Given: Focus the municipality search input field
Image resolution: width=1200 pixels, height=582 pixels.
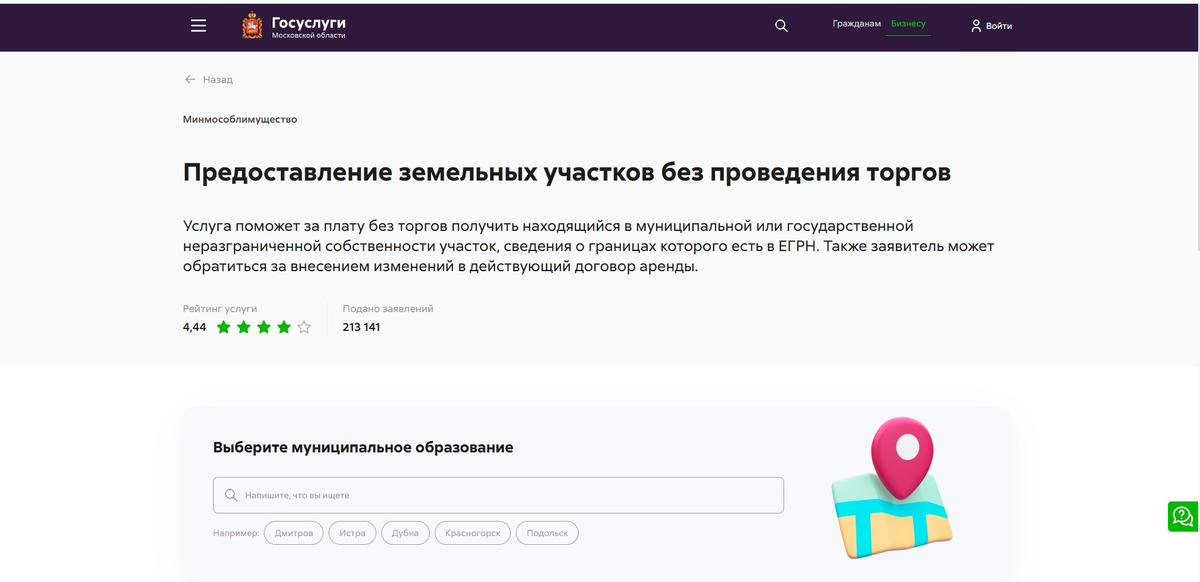Looking at the screenshot, I should click(498, 495).
